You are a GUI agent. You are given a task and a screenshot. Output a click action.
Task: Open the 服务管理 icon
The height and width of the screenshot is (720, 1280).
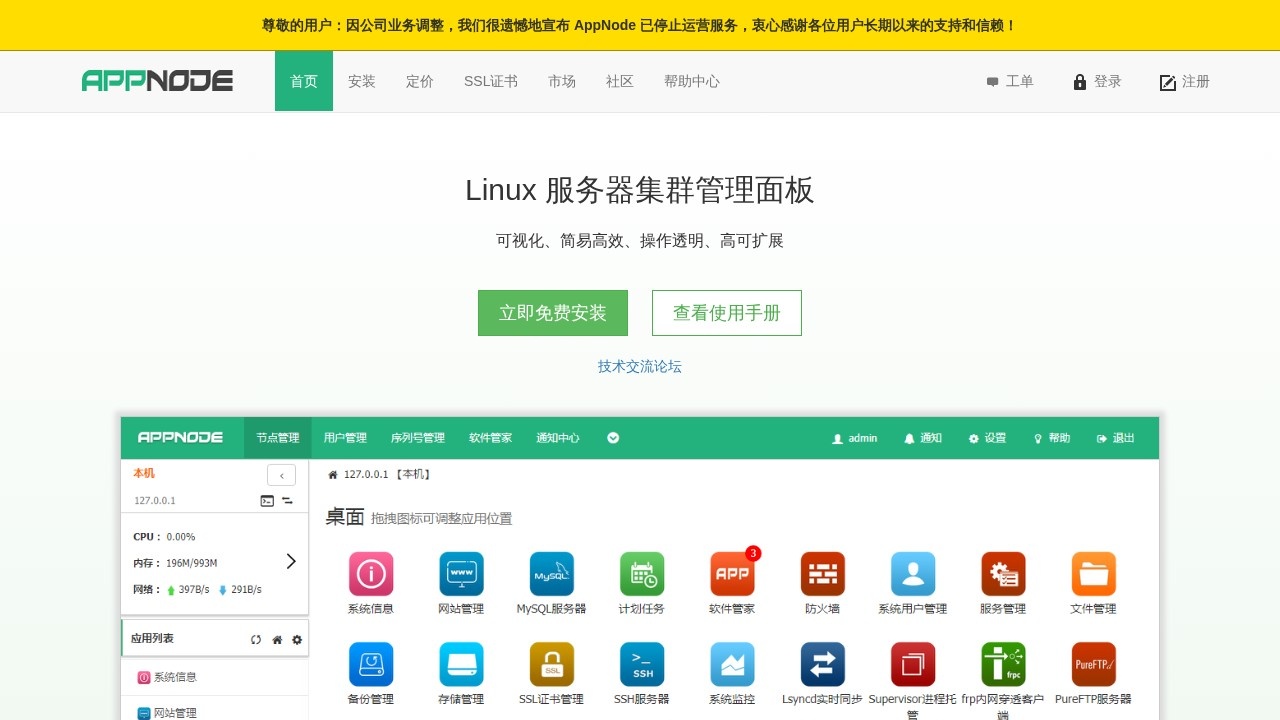[1003, 574]
